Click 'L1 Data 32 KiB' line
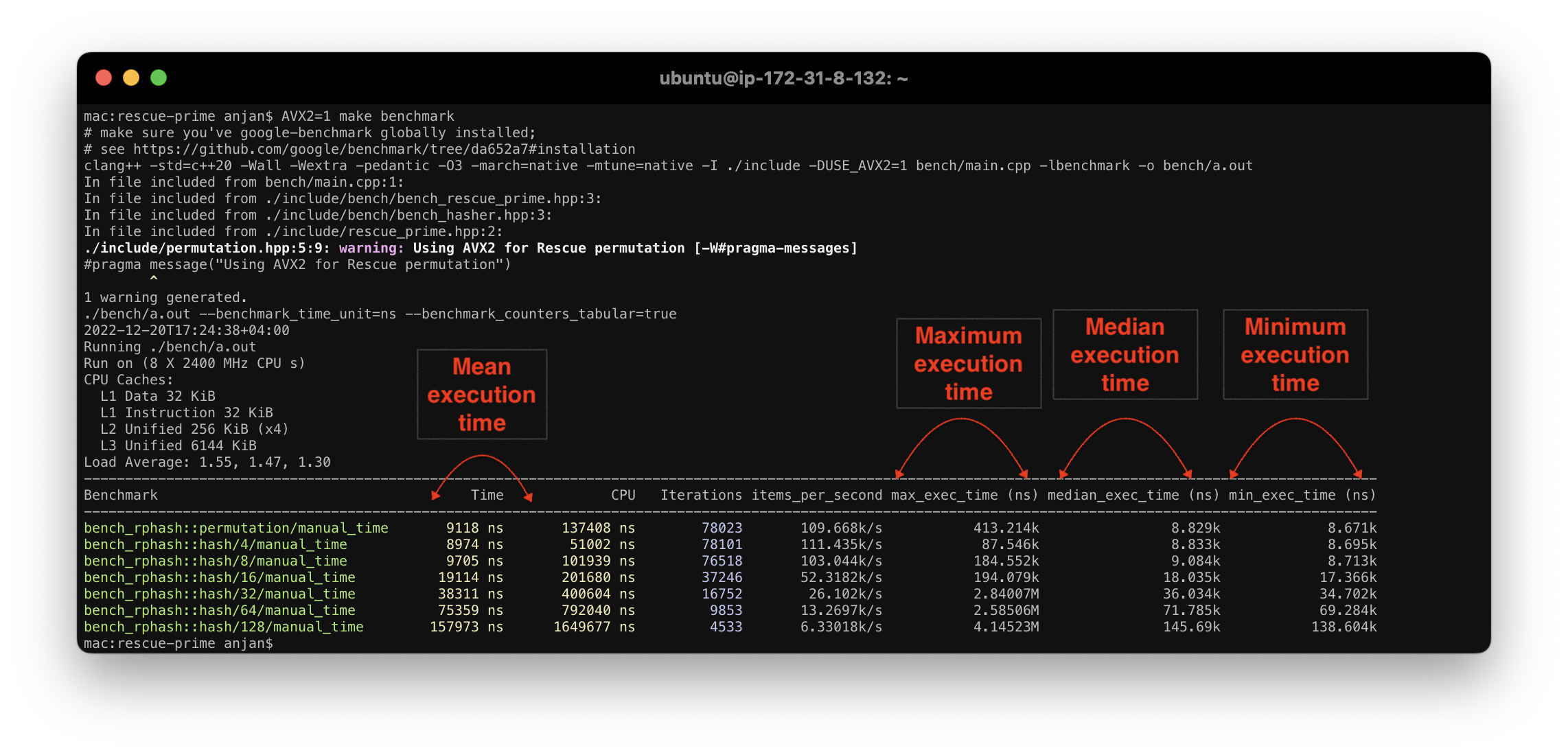The height and width of the screenshot is (755, 1568). pyautogui.click(x=158, y=396)
